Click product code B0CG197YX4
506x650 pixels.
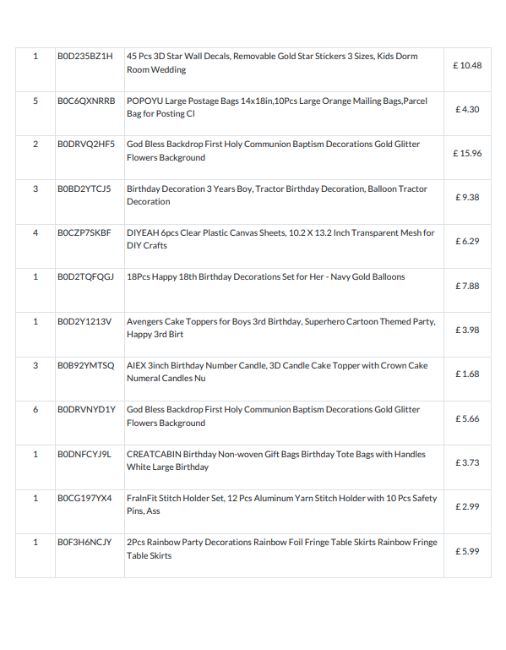click(x=85, y=498)
